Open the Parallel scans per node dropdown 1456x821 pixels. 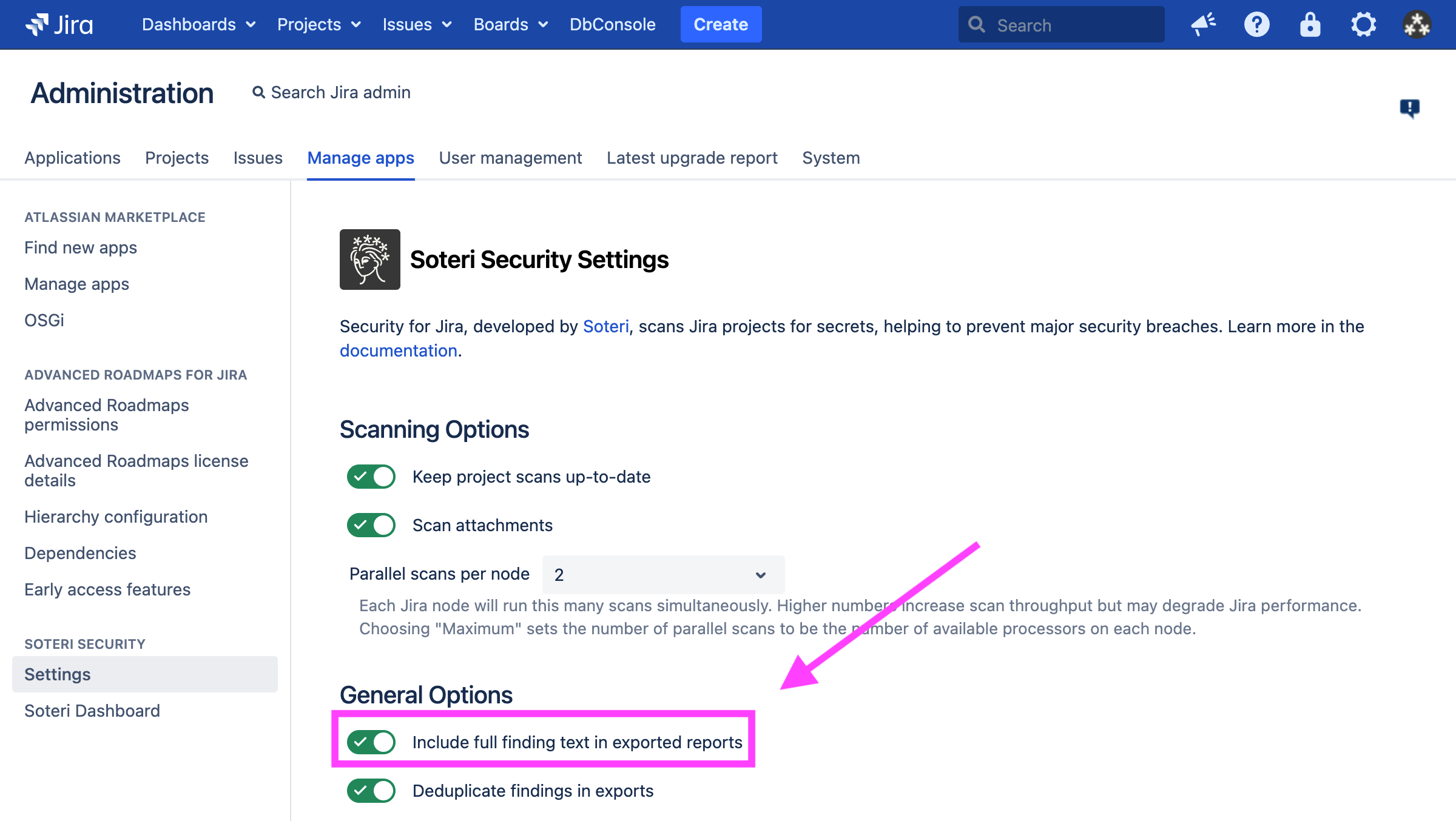(x=663, y=574)
